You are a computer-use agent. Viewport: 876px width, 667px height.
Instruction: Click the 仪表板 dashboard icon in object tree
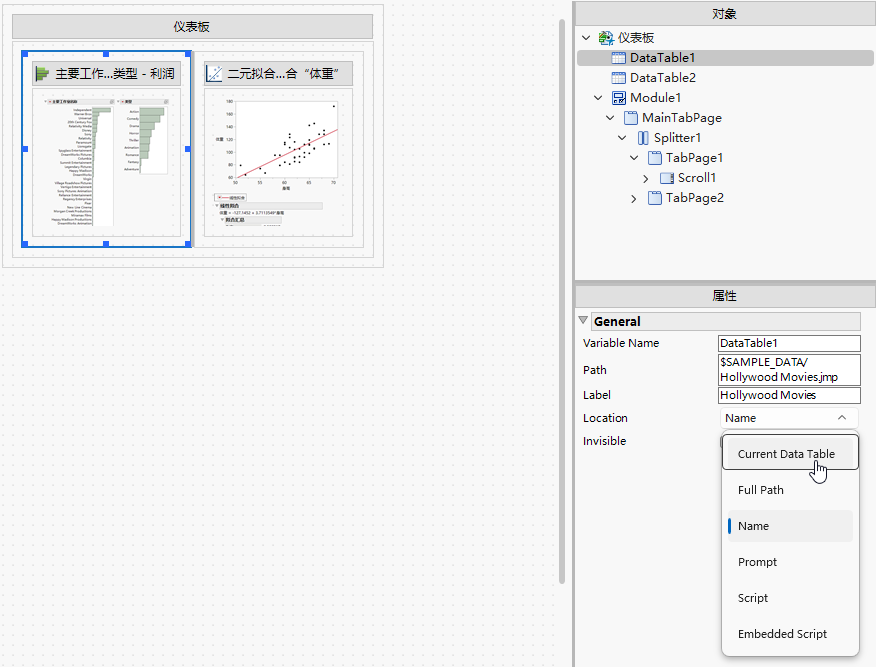tap(606, 38)
